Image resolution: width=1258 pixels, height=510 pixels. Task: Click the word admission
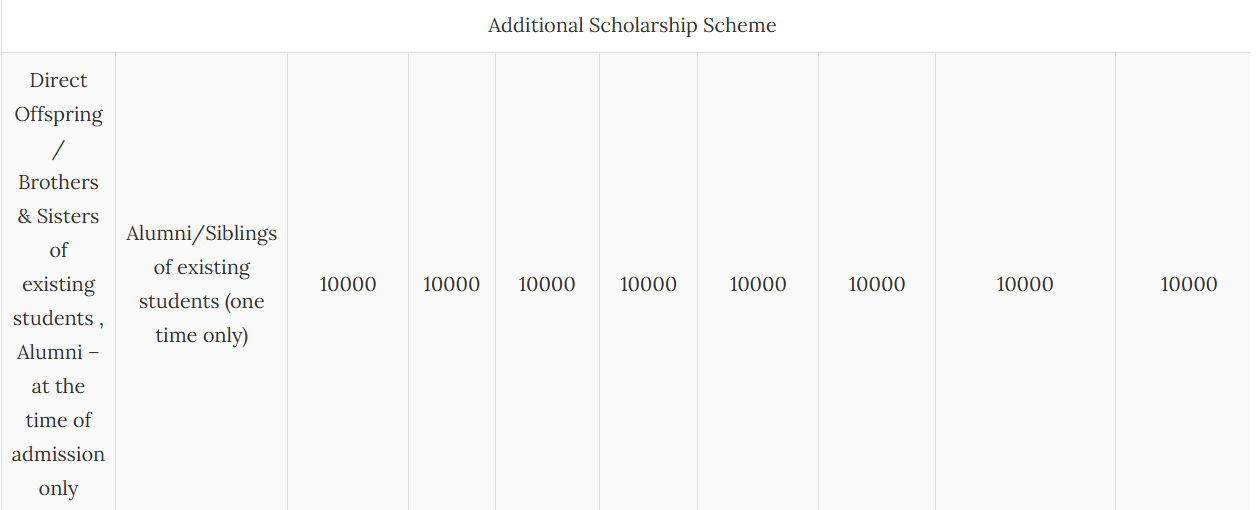(58, 455)
